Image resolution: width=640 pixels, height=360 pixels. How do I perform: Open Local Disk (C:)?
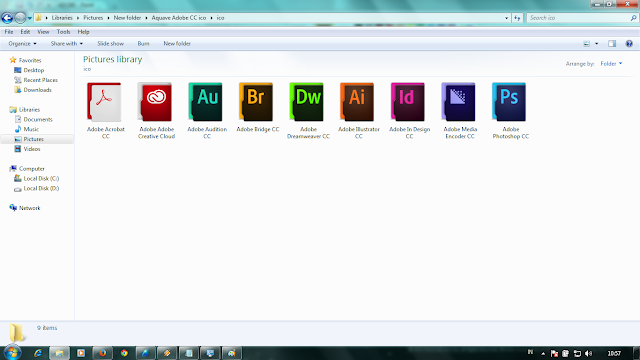pyautogui.click(x=41, y=178)
